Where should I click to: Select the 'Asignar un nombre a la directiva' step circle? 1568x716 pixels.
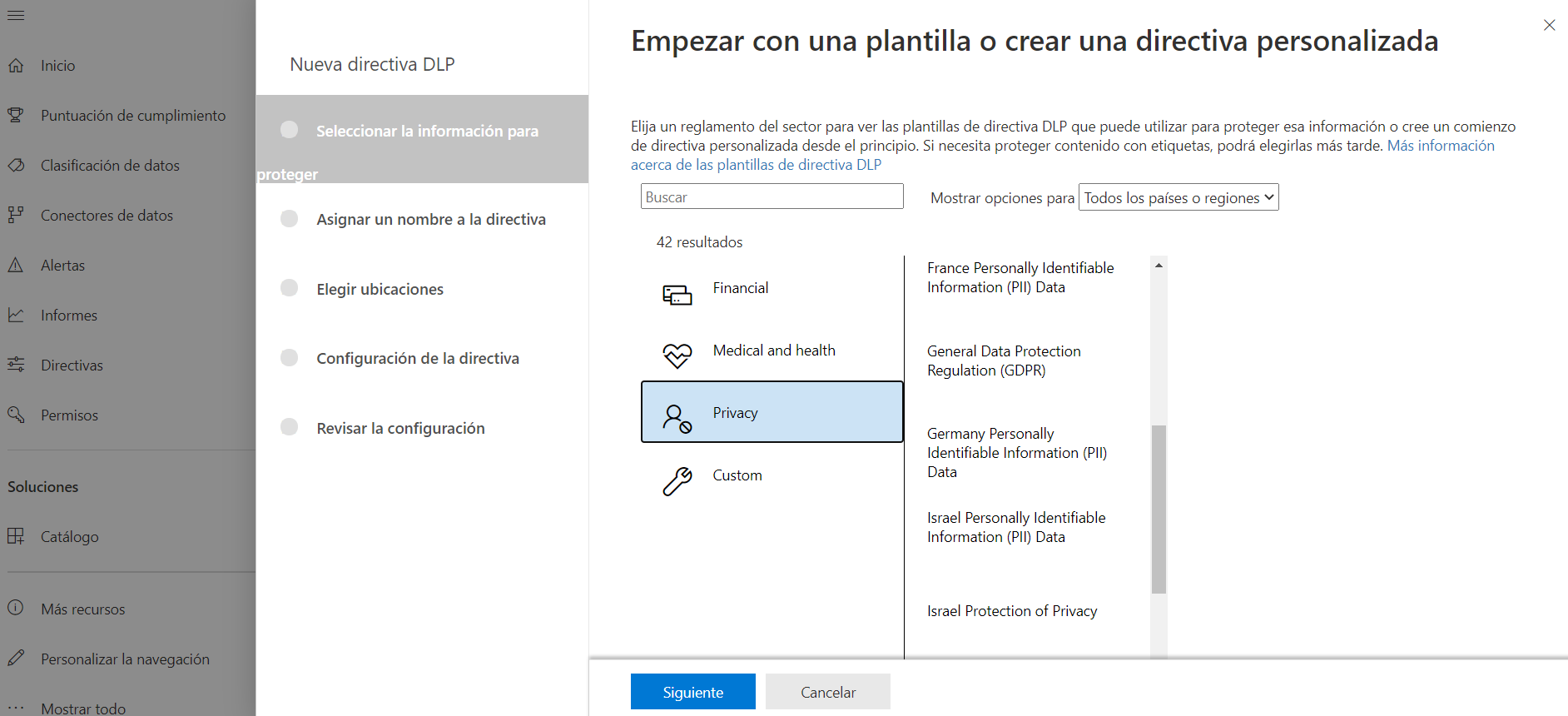click(x=289, y=218)
